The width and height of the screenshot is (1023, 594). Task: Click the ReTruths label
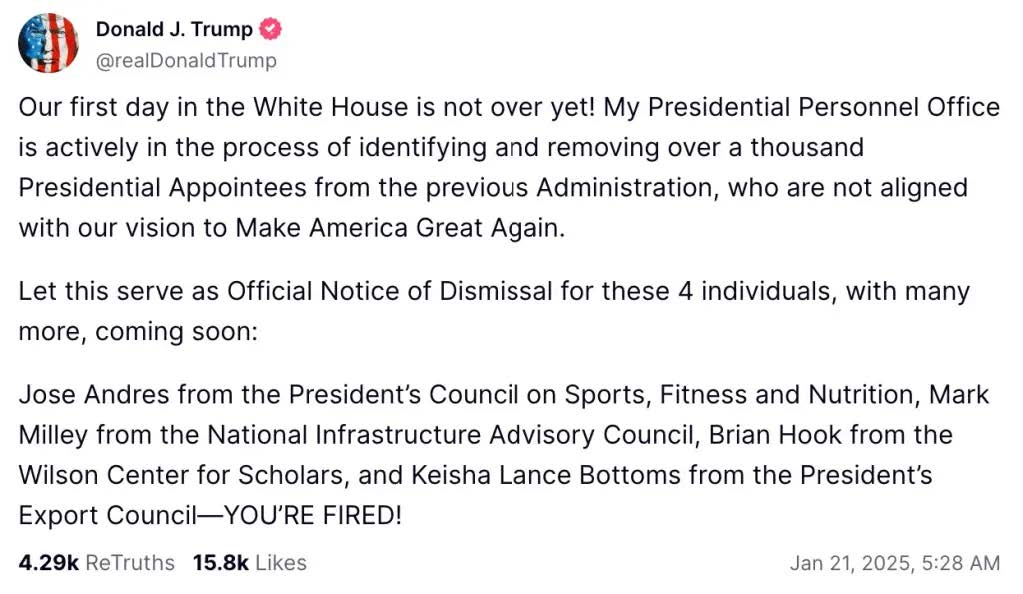(x=130, y=563)
